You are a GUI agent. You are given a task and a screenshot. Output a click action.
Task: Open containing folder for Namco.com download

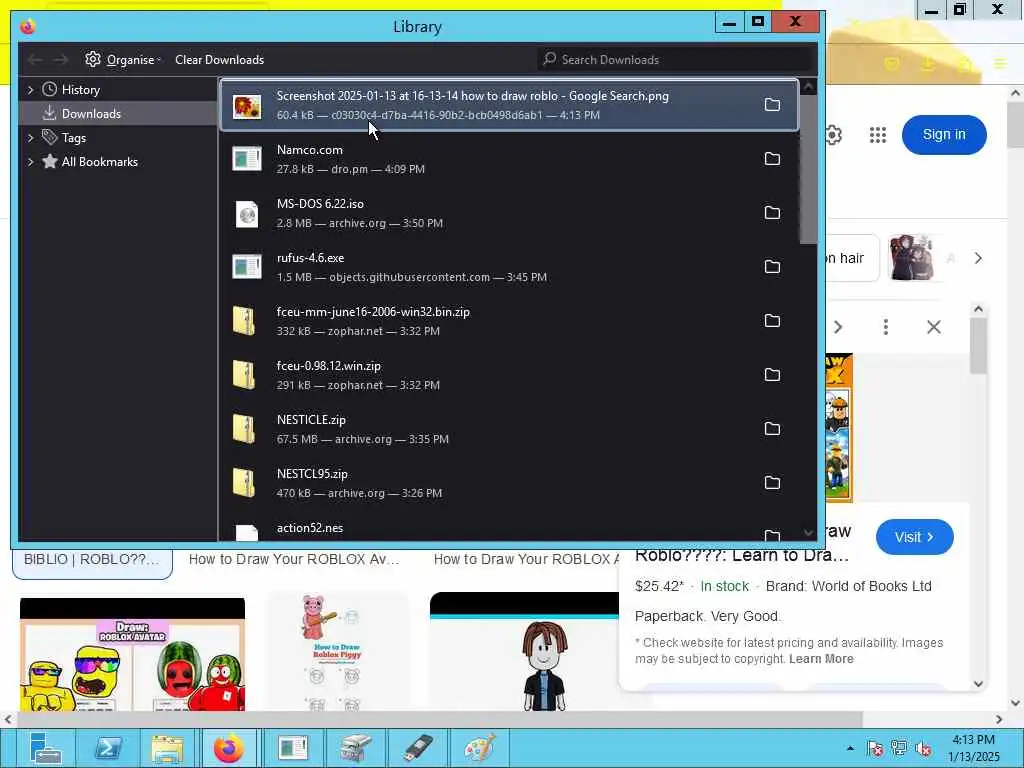[772, 159]
